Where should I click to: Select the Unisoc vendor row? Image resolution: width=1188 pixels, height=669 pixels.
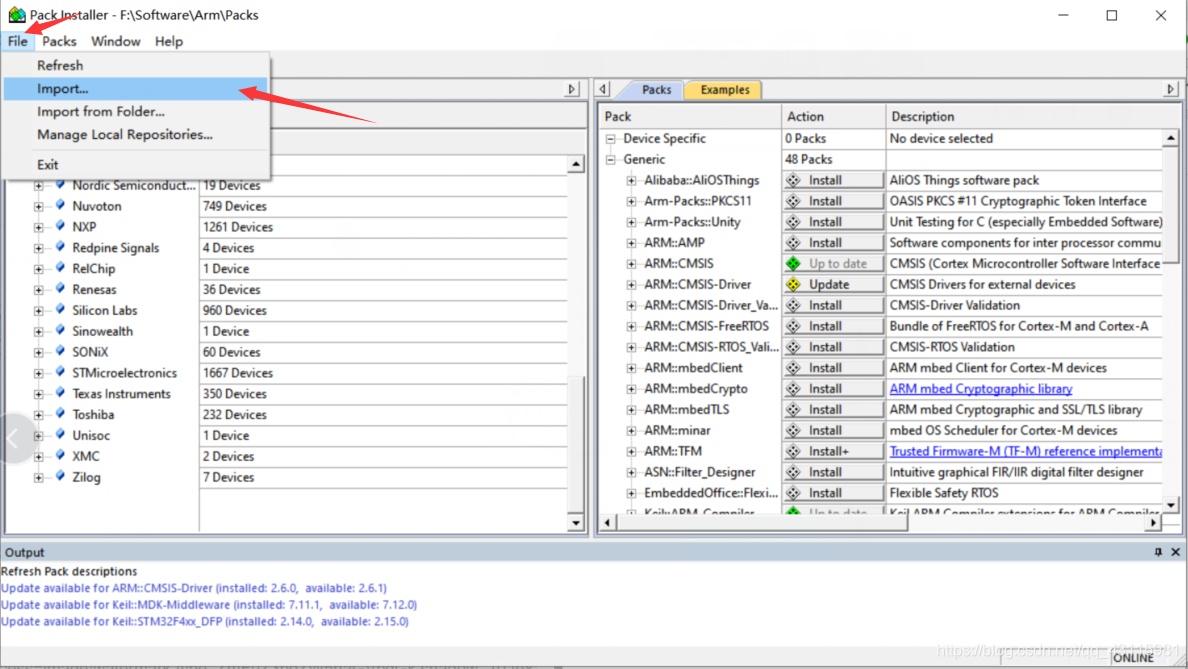(x=91, y=436)
